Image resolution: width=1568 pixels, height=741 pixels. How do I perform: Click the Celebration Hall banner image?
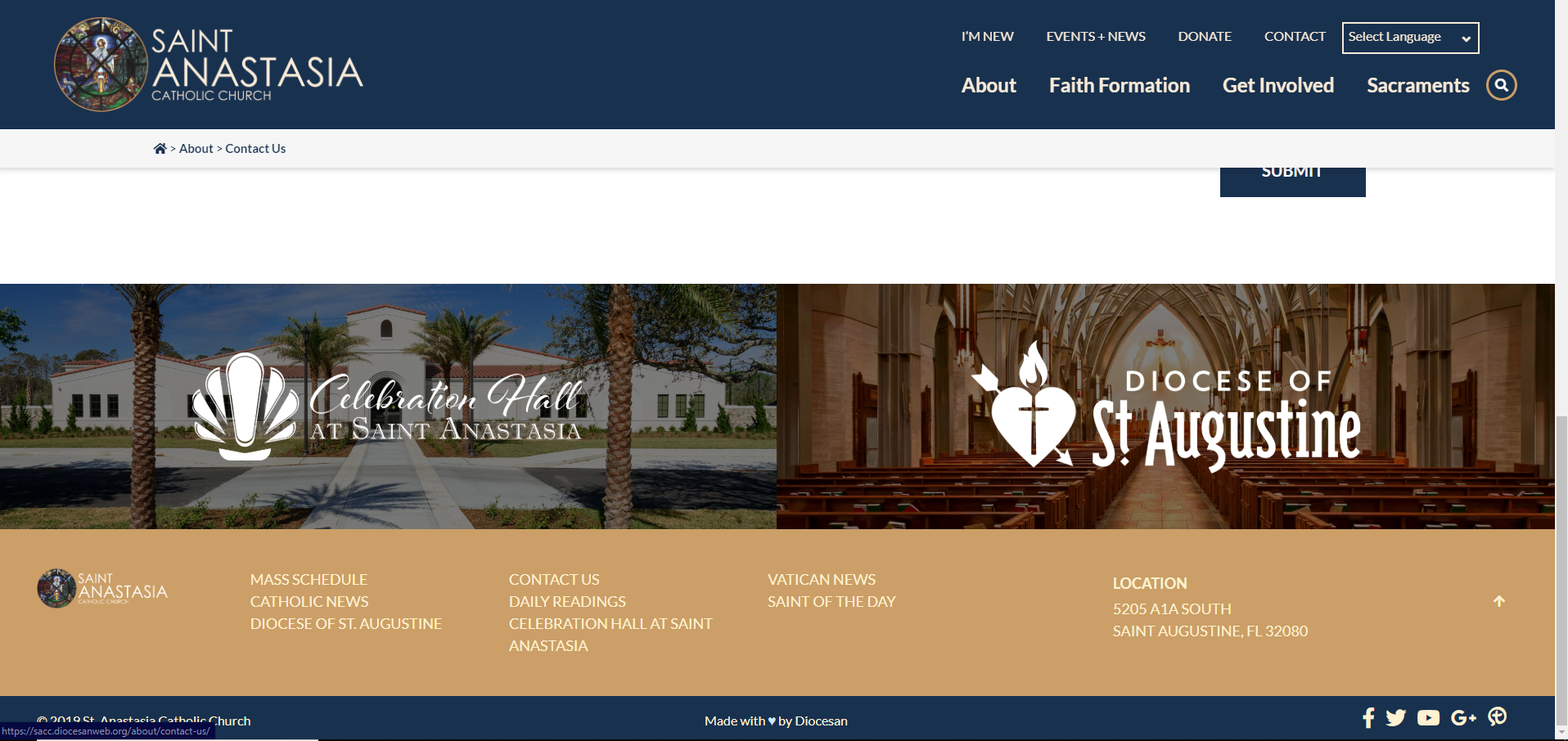(x=388, y=406)
